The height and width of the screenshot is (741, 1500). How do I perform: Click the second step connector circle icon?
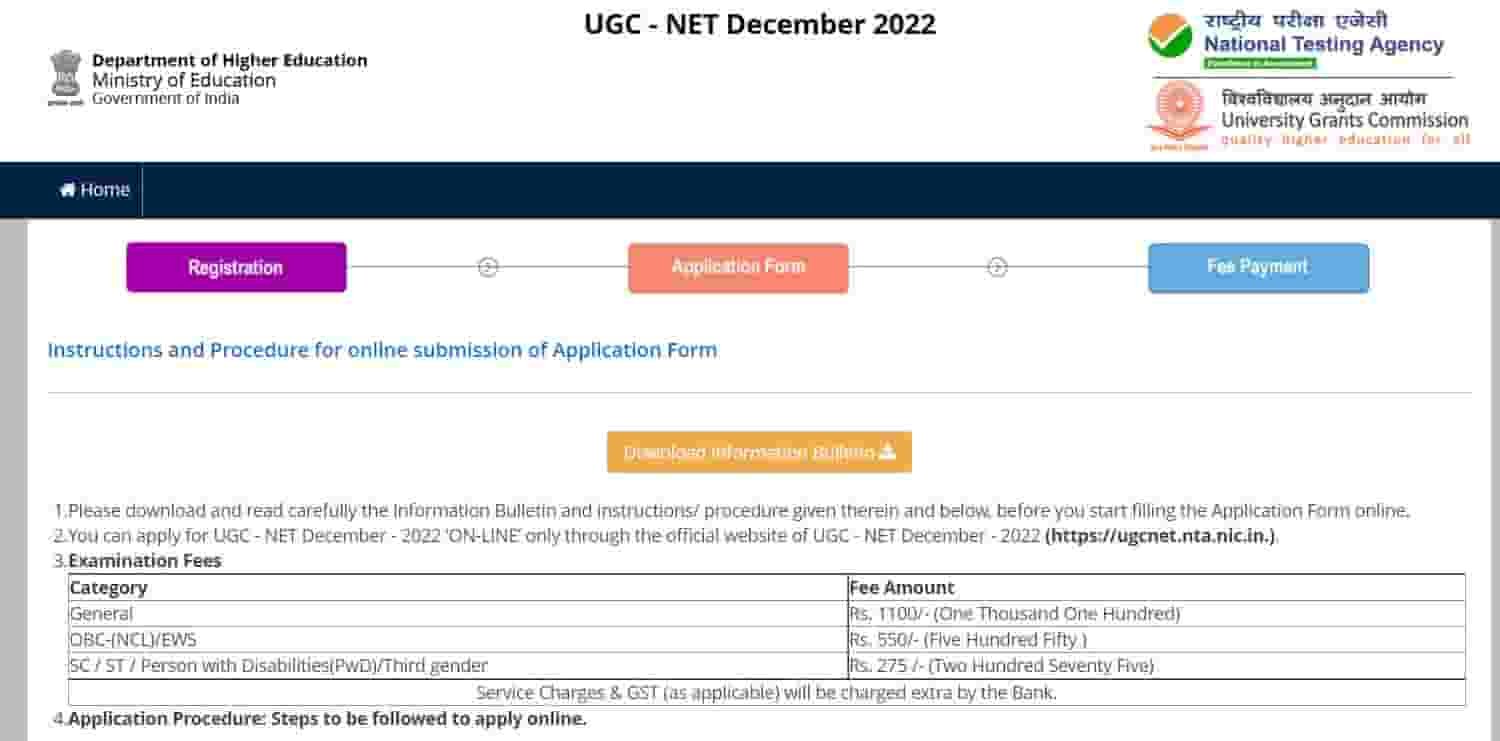[x=996, y=267]
